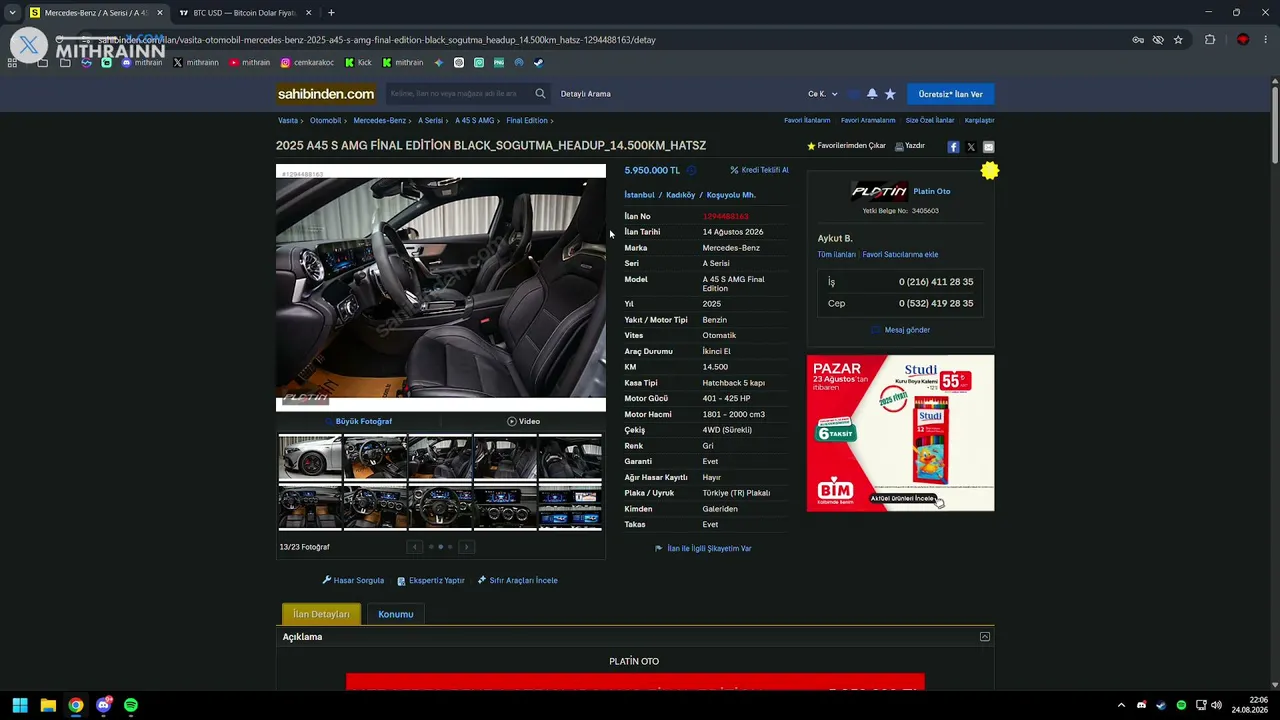Select the silver car exterior thumbnail
The width and height of the screenshot is (1280, 720).
click(x=310, y=457)
